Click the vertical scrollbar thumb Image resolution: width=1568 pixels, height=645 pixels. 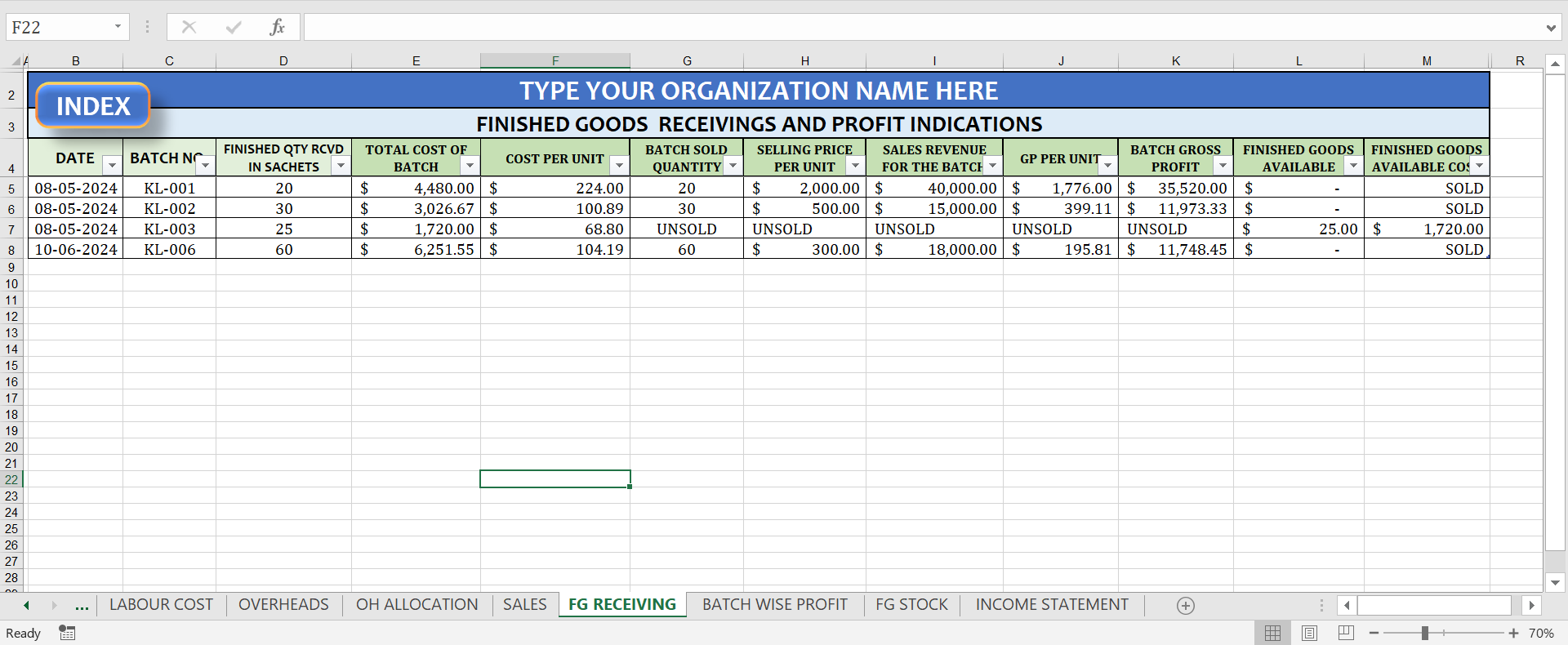pos(1555,313)
